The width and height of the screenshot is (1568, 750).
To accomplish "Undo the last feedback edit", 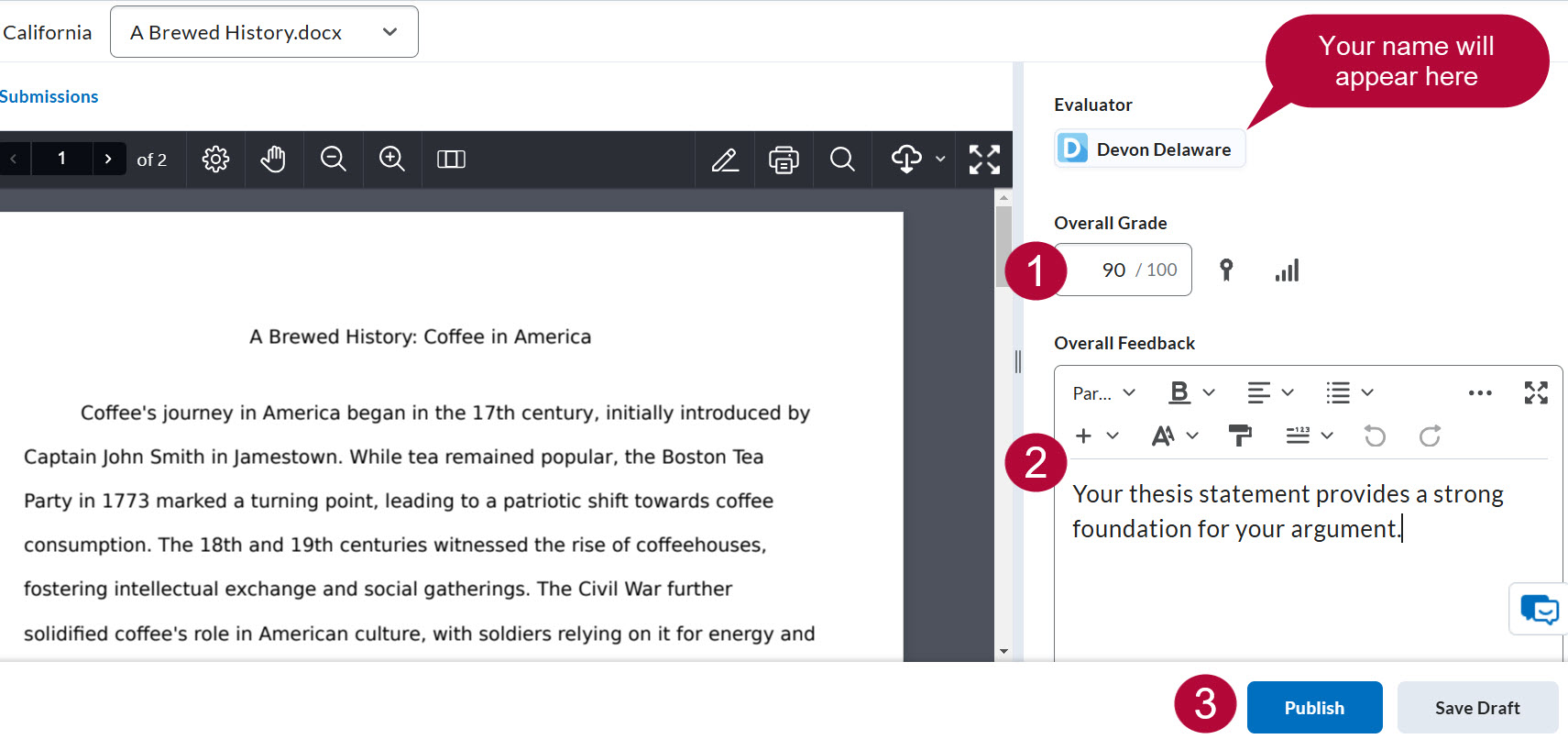I will click(x=1375, y=436).
